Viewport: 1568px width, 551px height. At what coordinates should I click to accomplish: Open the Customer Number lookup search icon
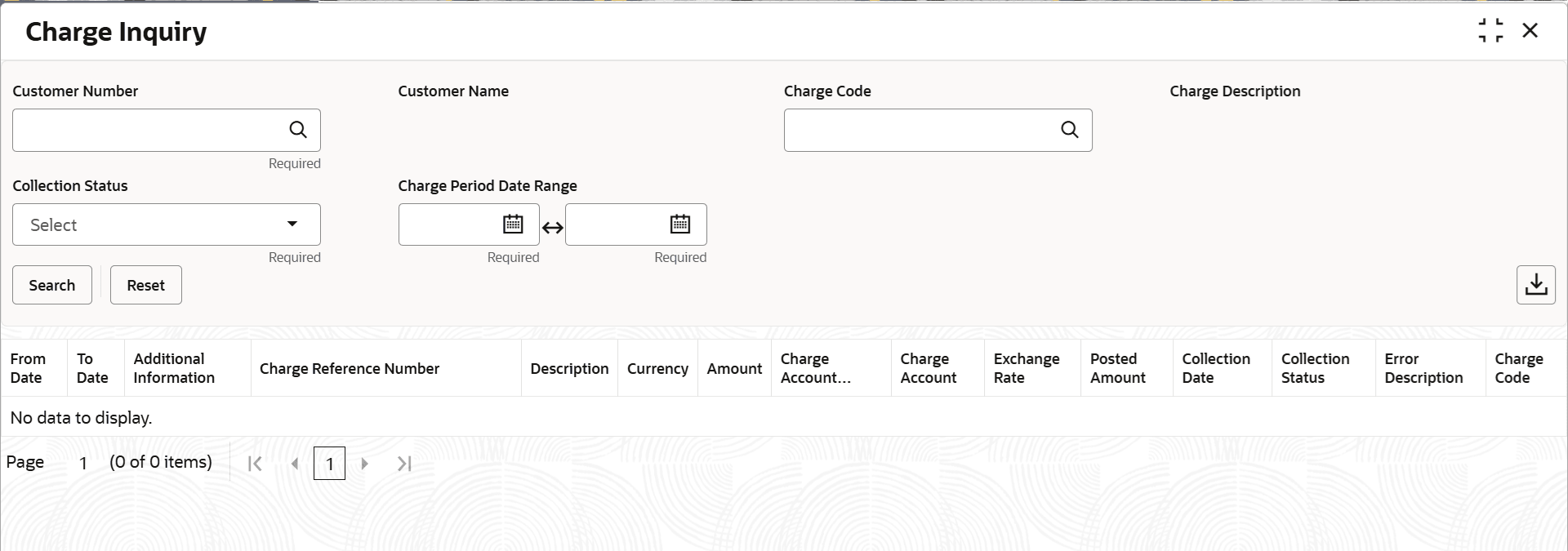pos(298,130)
